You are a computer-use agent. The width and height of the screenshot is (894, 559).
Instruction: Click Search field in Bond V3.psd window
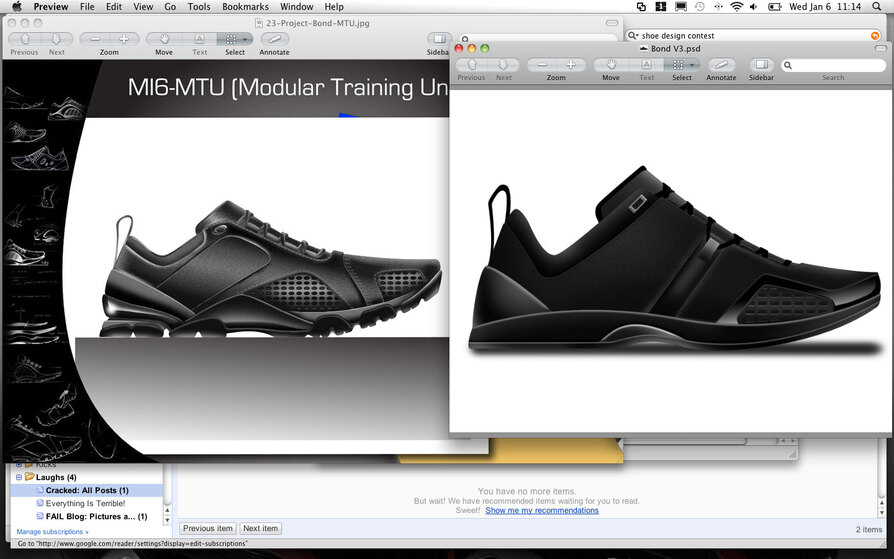click(833, 65)
